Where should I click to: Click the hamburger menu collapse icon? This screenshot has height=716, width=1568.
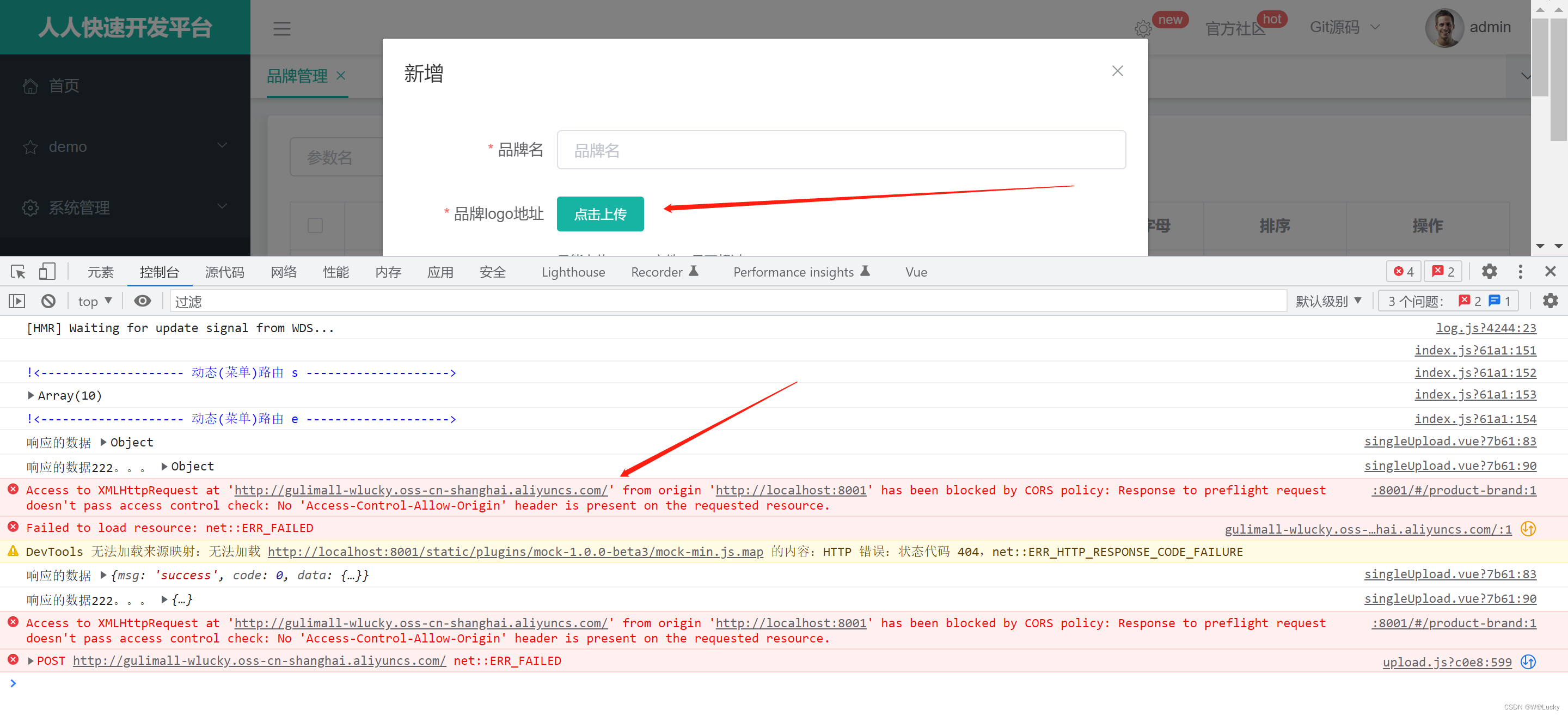click(281, 29)
